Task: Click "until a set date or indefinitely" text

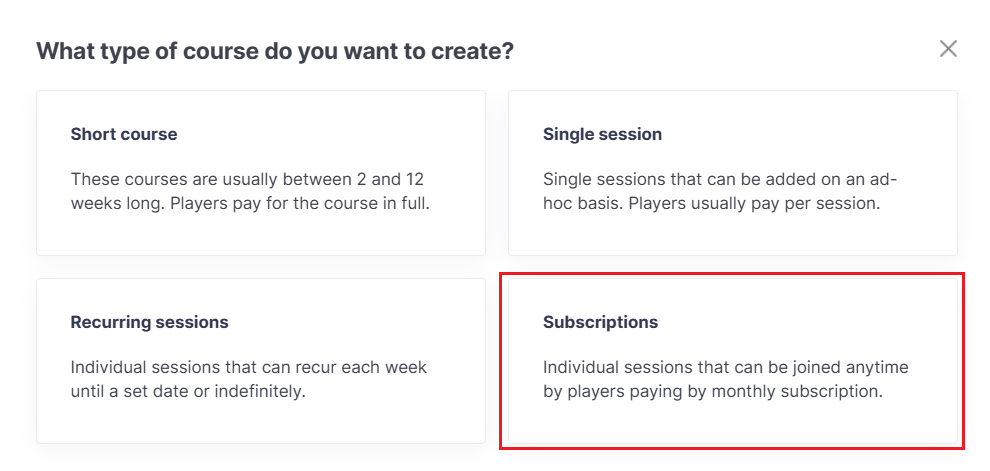Action: [188, 391]
